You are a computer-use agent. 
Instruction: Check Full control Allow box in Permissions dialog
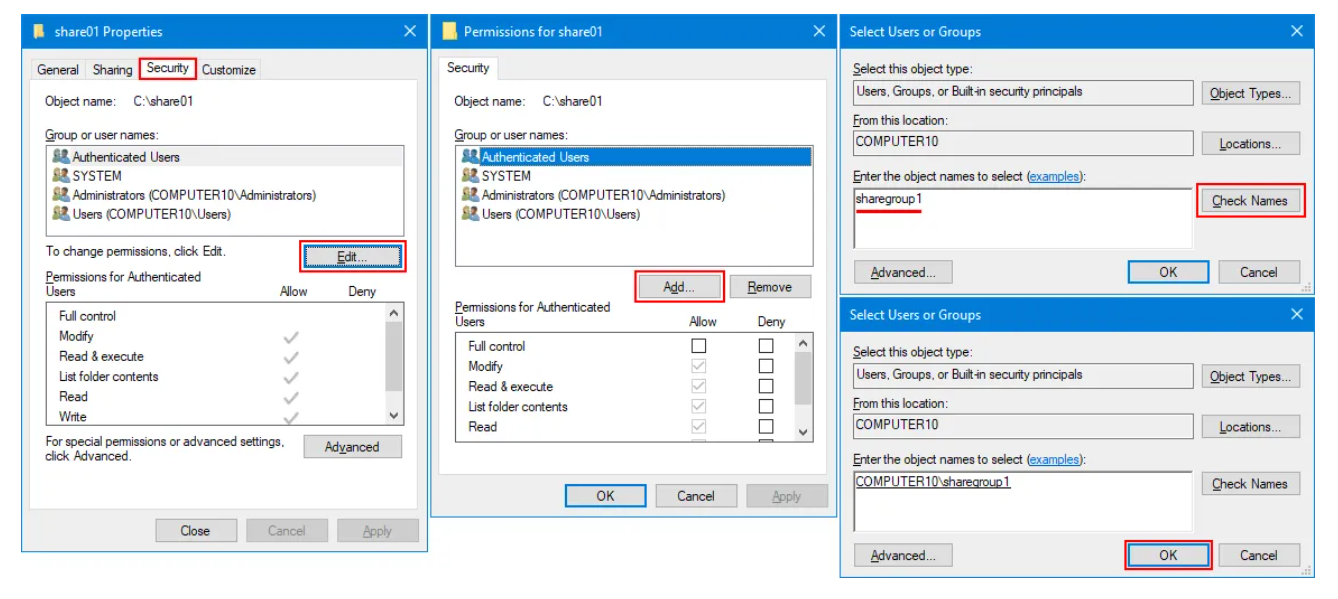coord(699,346)
